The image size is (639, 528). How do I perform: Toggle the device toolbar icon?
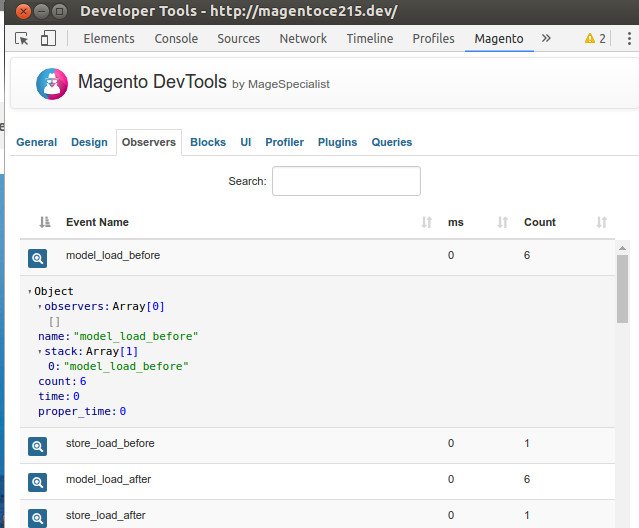tap(48, 39)
